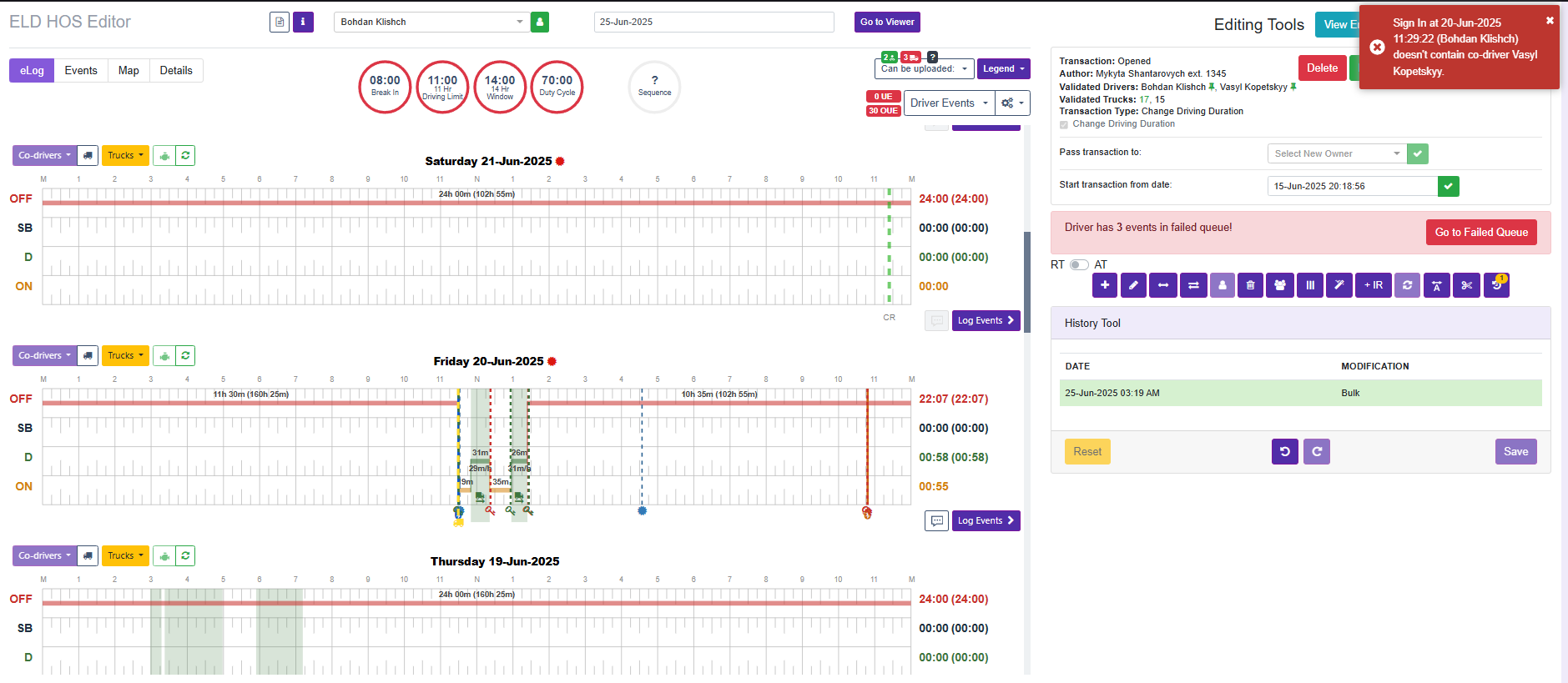1568x683 pixels.
Task: Click the group co-drivers tool
Action: click(1279, 285)
